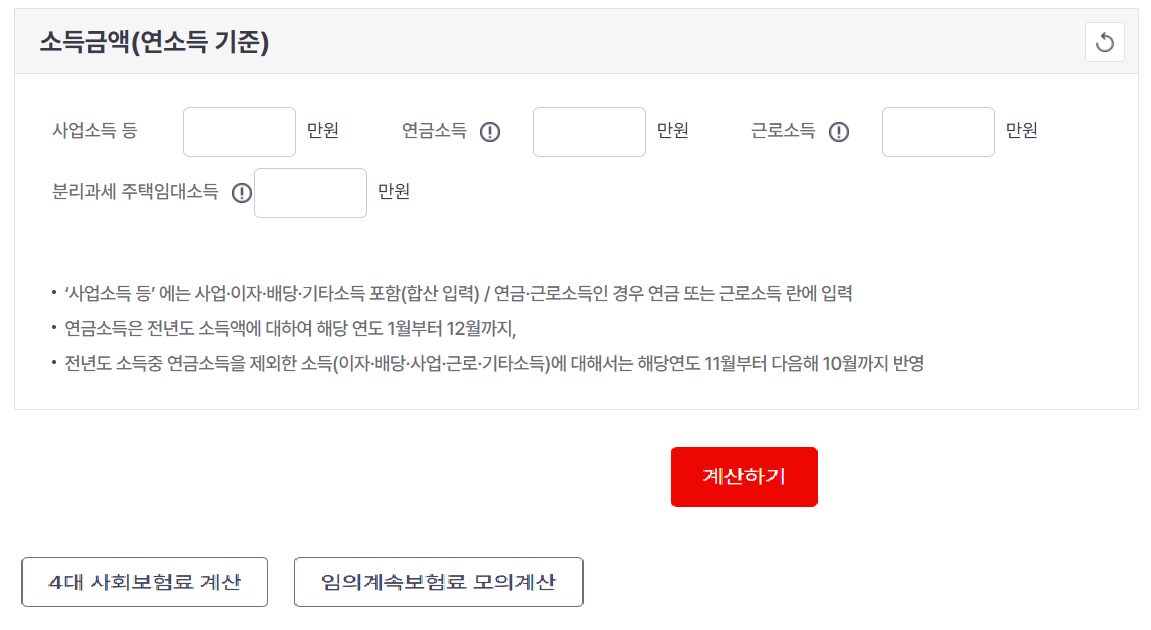1151x630 pixels.
Task: Click the 4대 사회보험료 계산 link at bottom left
Action: click(x=144, y=582)
